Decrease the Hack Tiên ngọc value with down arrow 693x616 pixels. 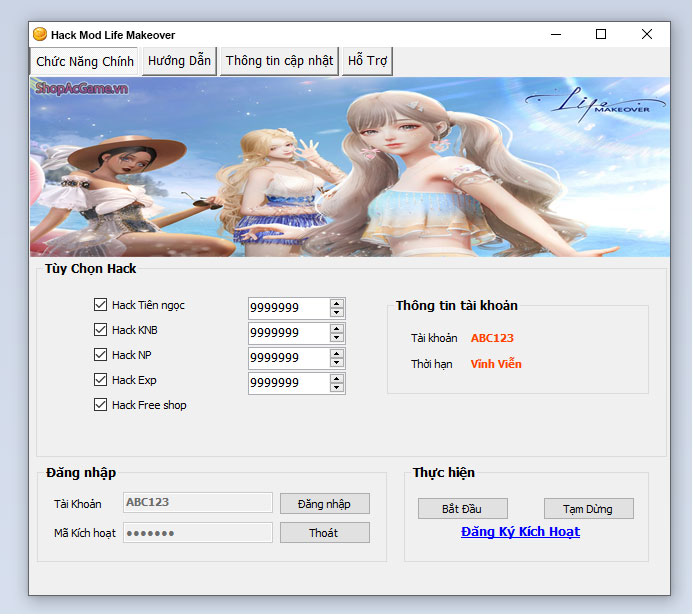pos(337,312)
